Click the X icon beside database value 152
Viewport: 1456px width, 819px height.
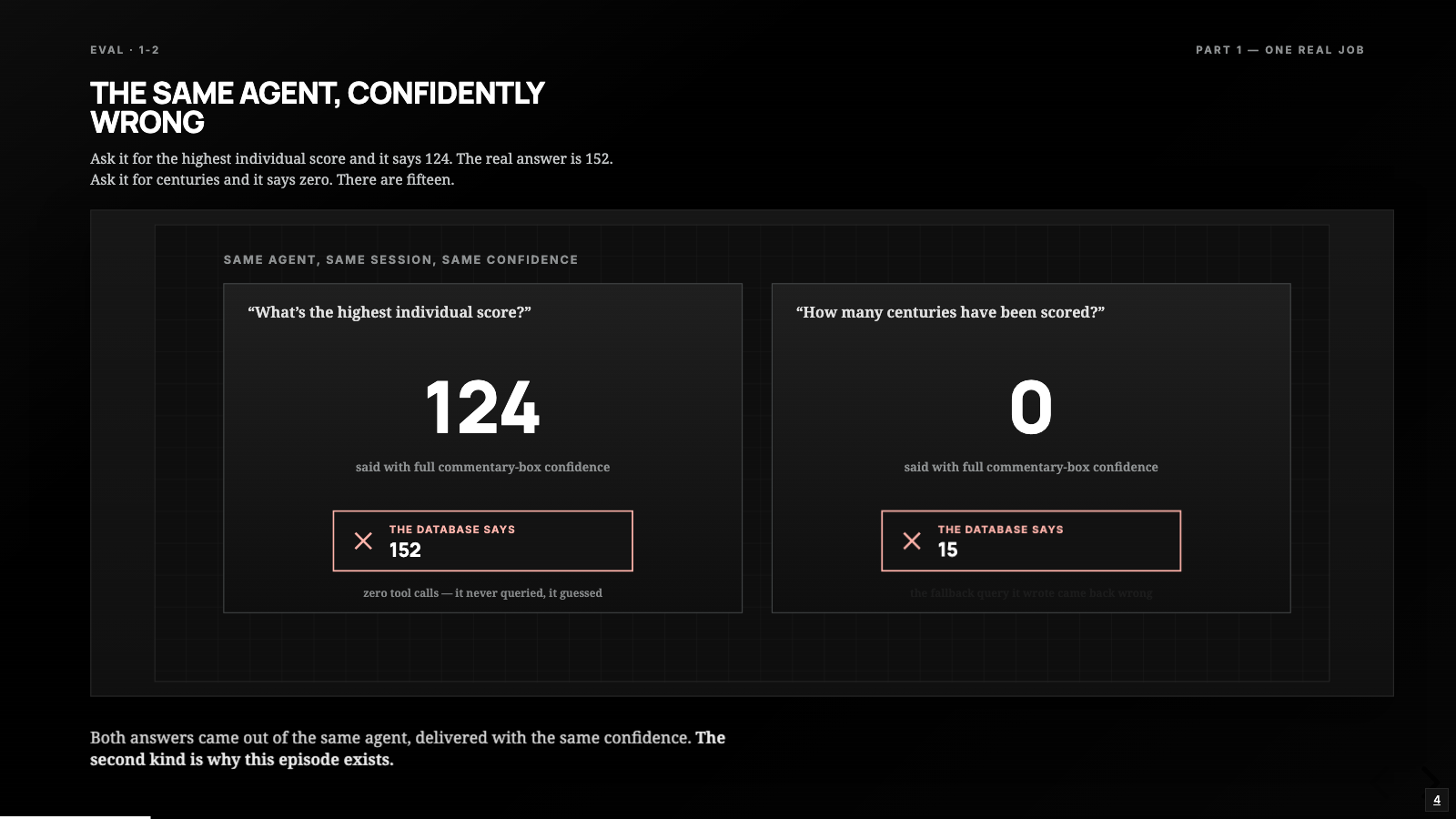363,541
